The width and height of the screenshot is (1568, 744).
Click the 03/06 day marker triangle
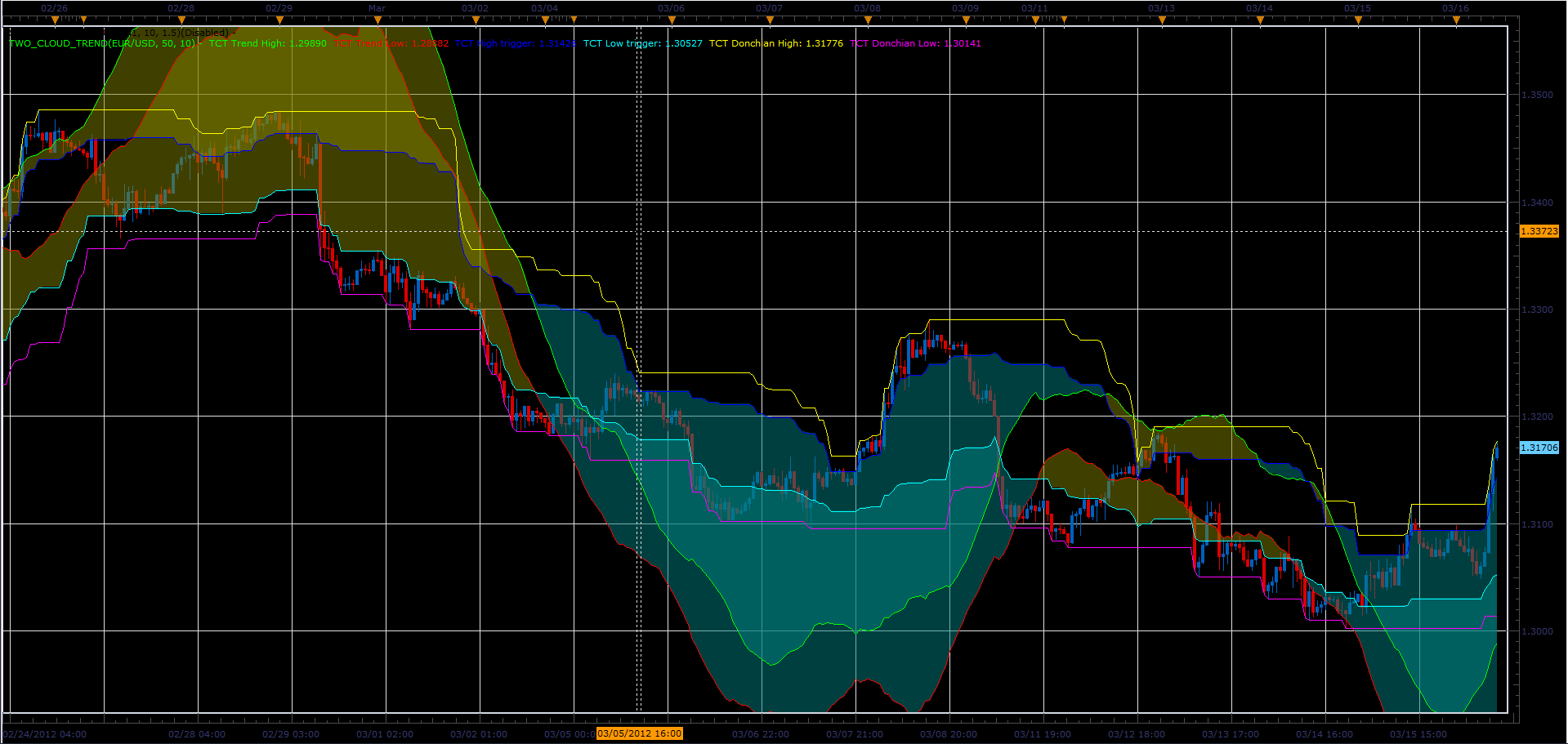672,20
